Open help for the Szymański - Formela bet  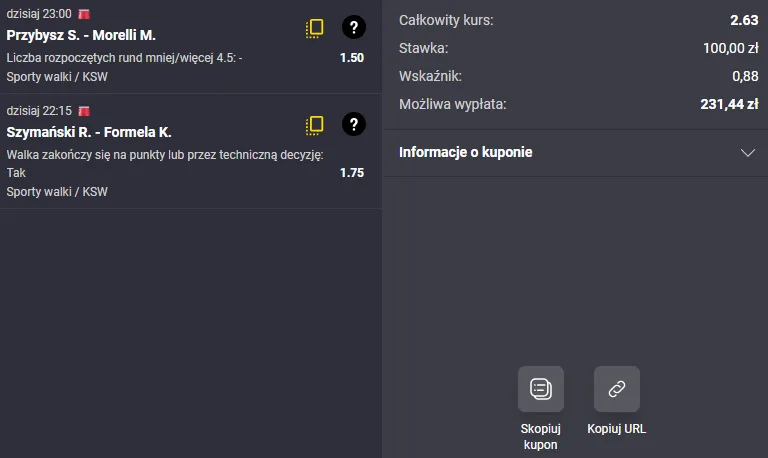coord(354,124)
